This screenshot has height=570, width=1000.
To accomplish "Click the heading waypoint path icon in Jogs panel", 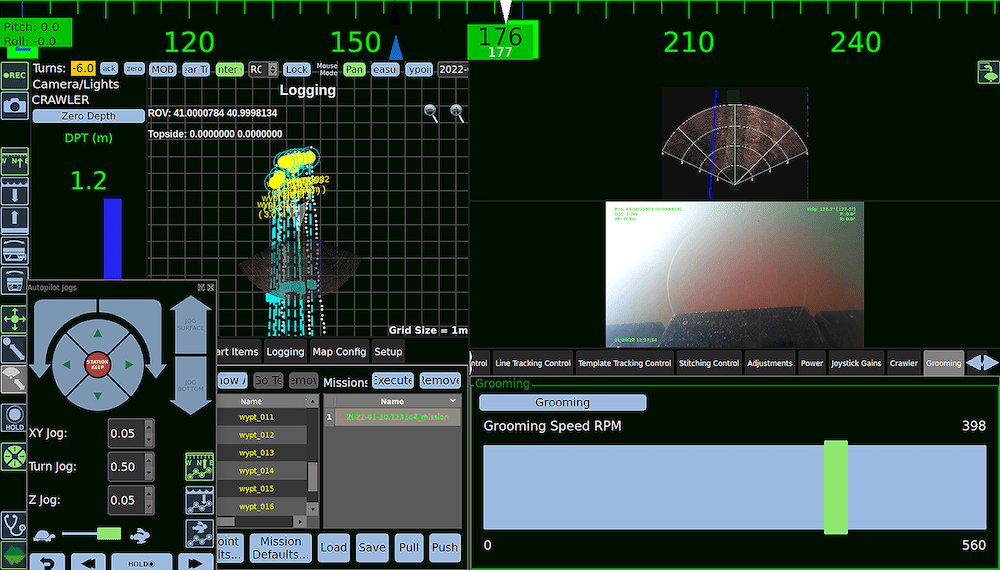I will tap(199, 467).
